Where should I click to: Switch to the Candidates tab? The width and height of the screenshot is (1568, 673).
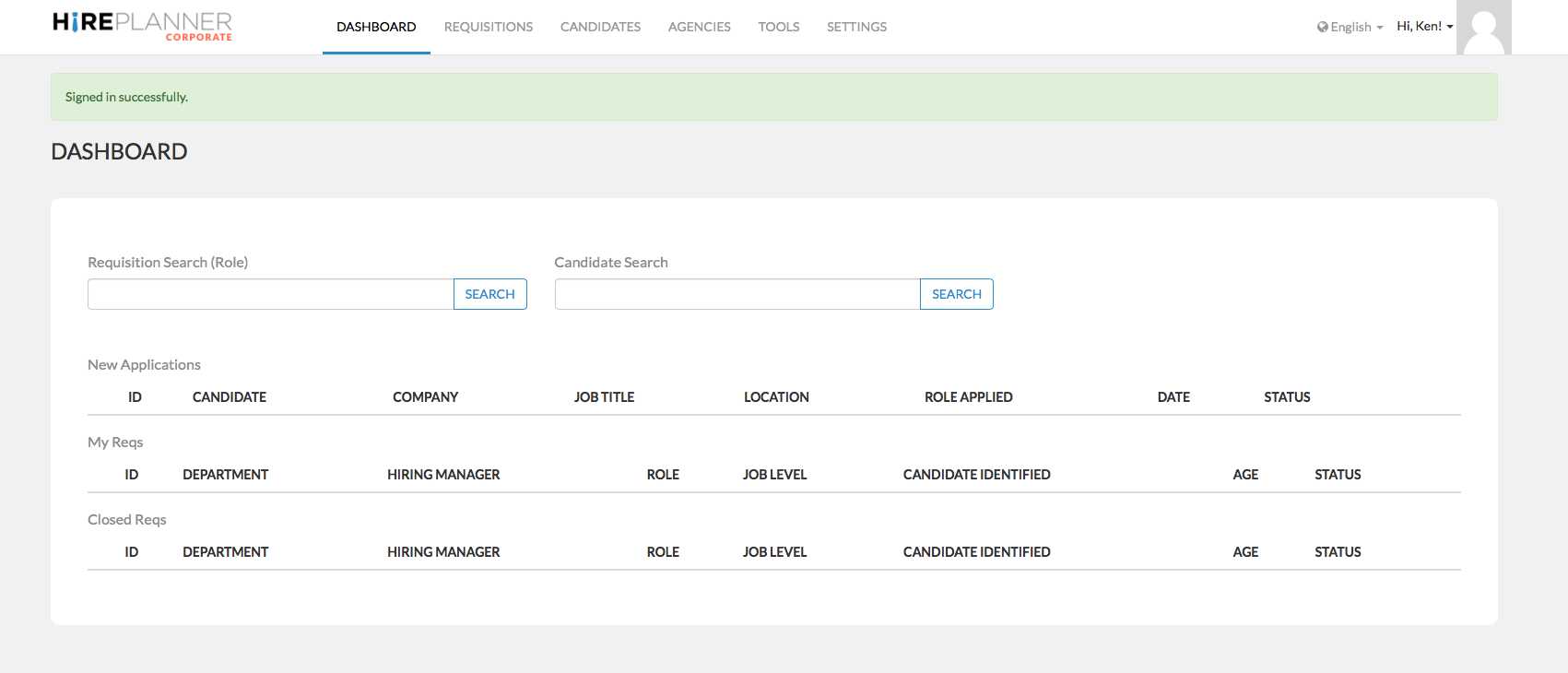point(600,27)
